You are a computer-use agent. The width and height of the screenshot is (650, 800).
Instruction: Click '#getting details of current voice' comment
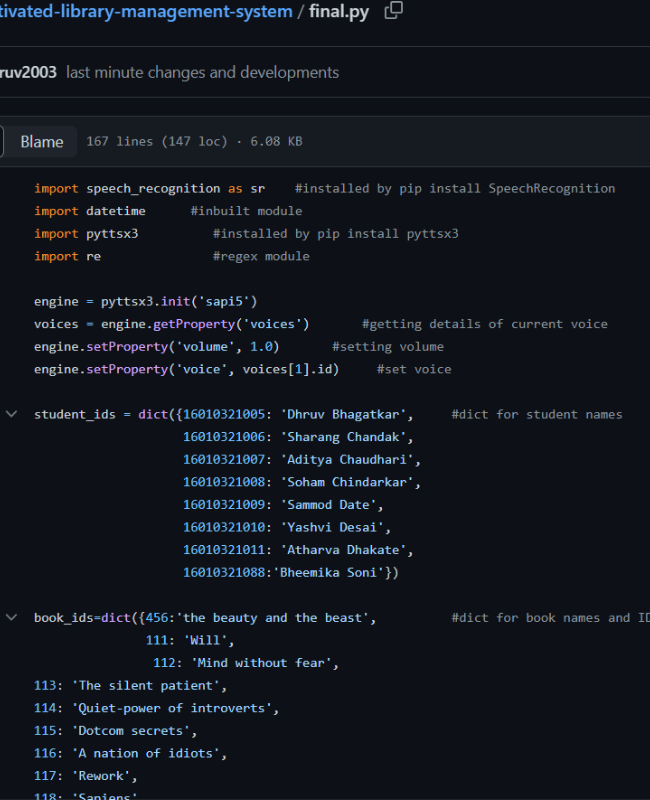coord(485,324)
